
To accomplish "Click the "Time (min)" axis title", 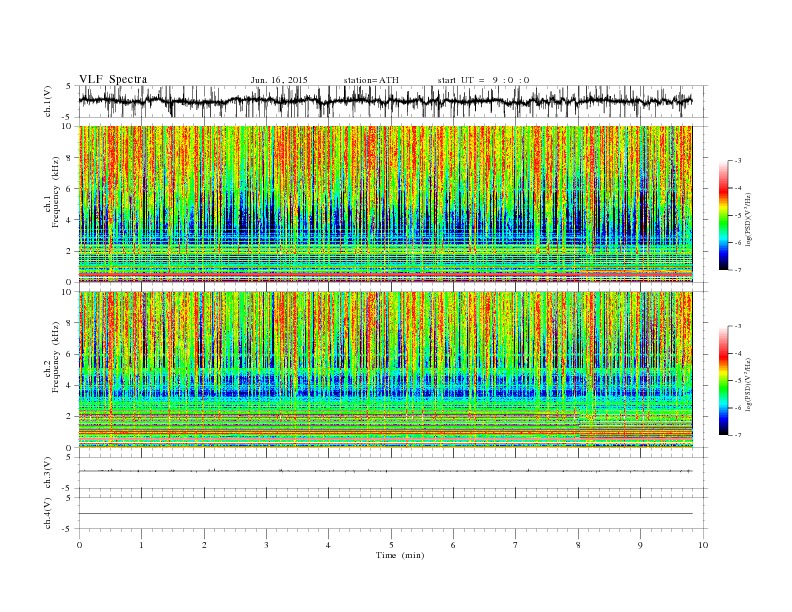I will click(400, 555).
